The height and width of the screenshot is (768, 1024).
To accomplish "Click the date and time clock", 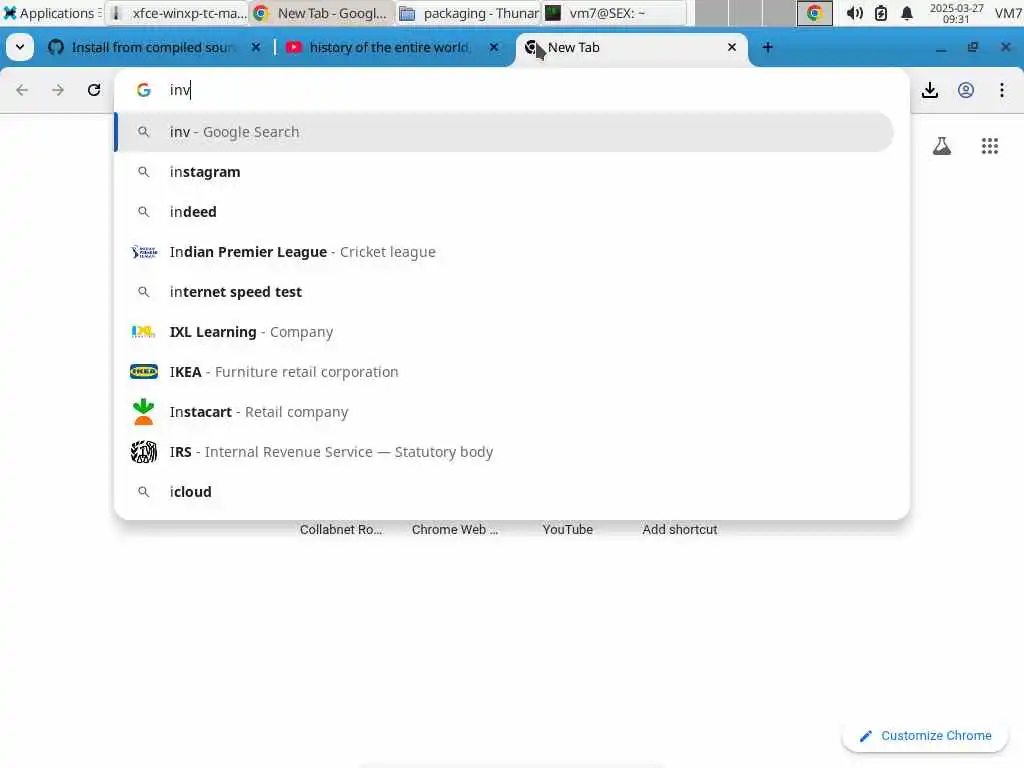I will [956, 13].
